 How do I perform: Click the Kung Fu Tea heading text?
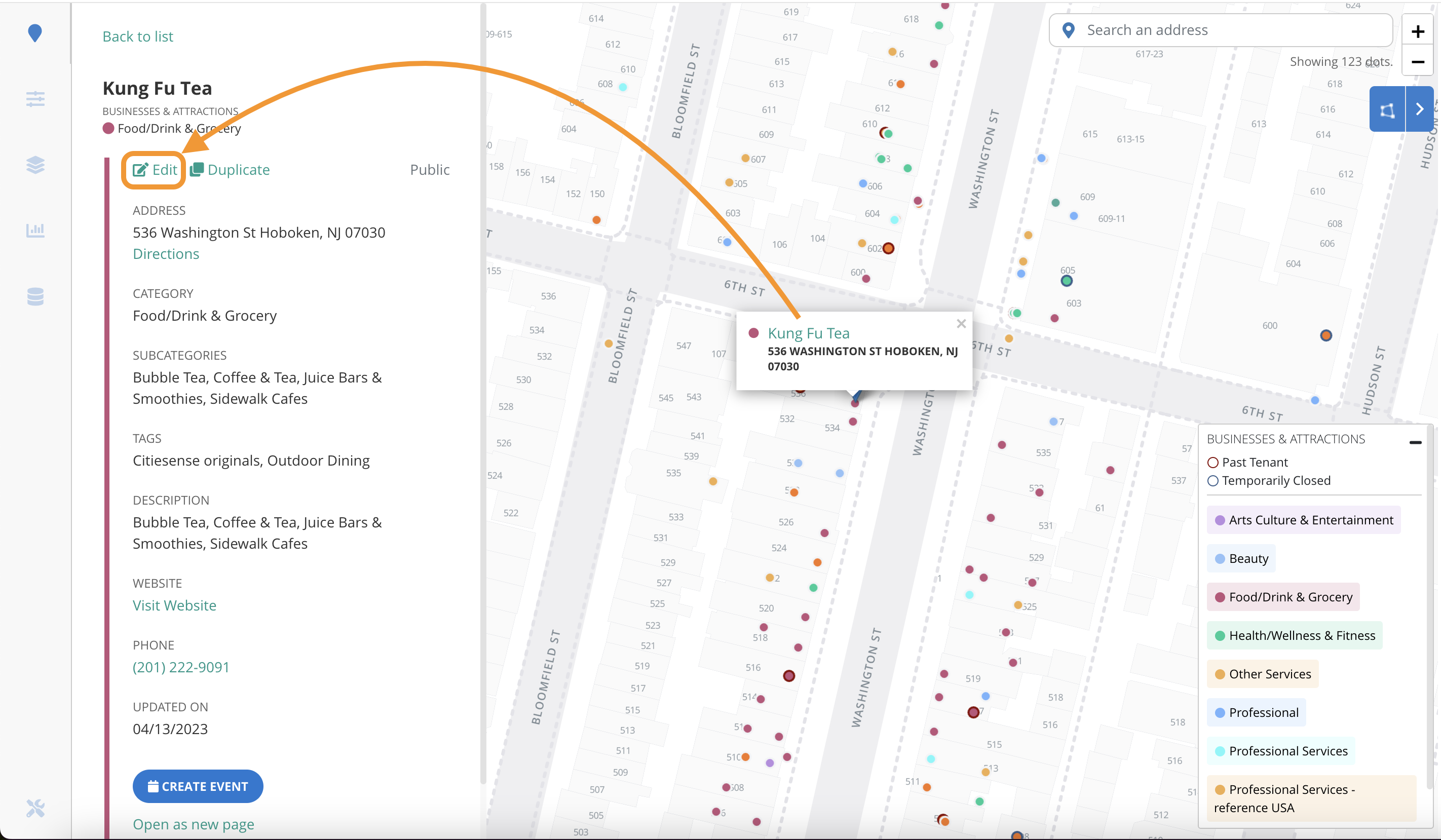pyautogui.click(x=157, y=89)
